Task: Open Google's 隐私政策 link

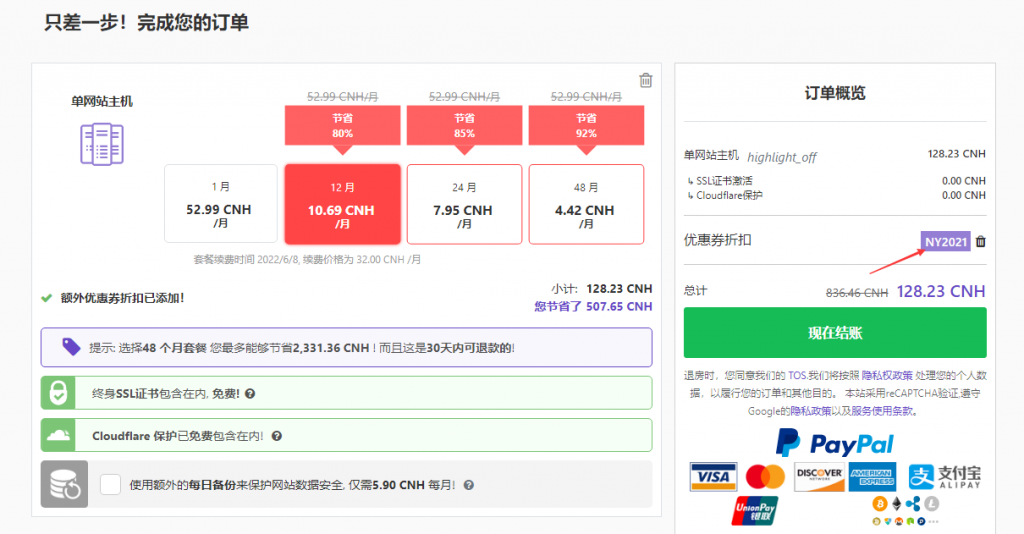Action: (x=810, y=411)
